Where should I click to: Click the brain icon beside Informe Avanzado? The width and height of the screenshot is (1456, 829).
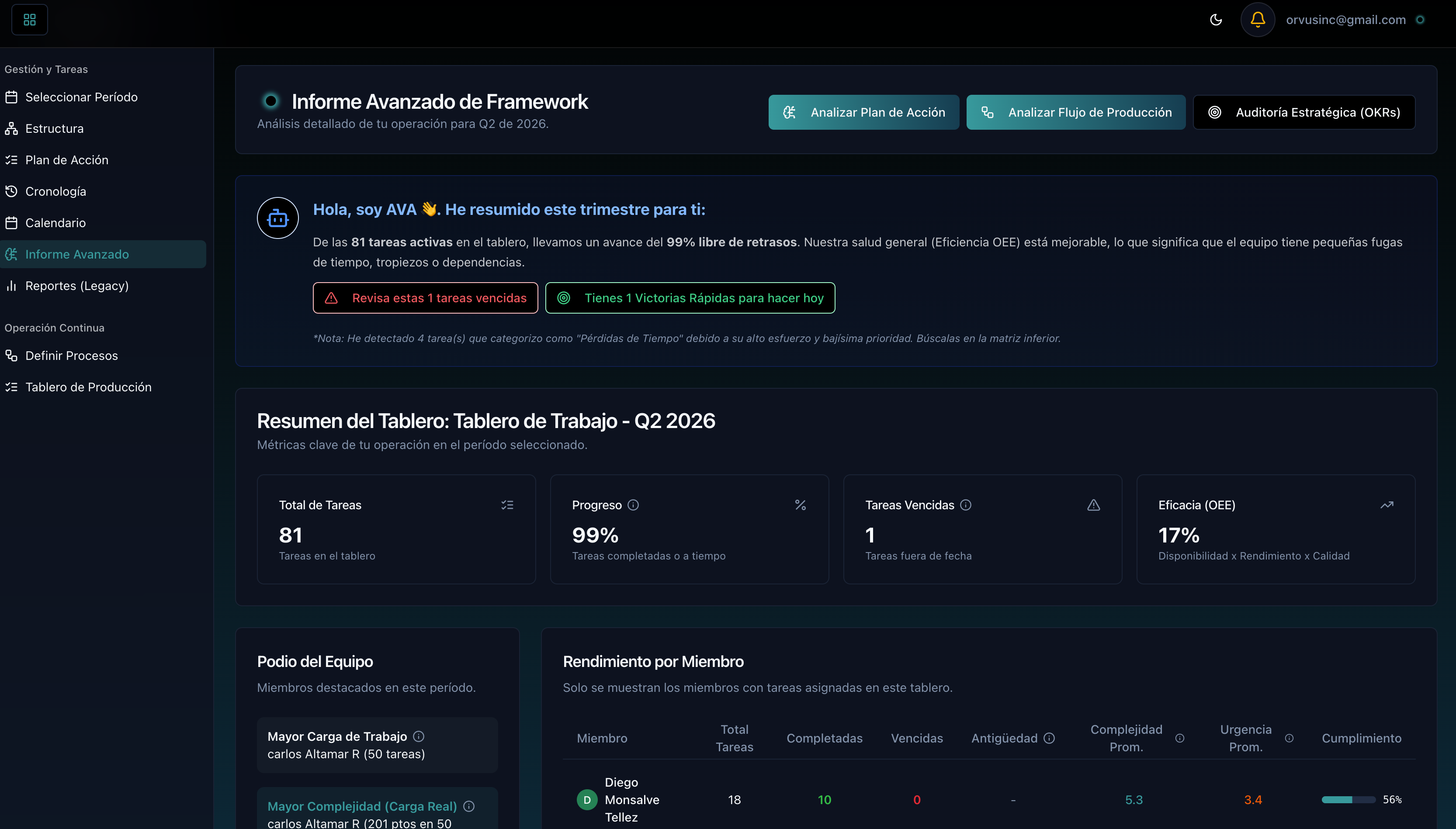pyautogui.click(x=11, y=255)
